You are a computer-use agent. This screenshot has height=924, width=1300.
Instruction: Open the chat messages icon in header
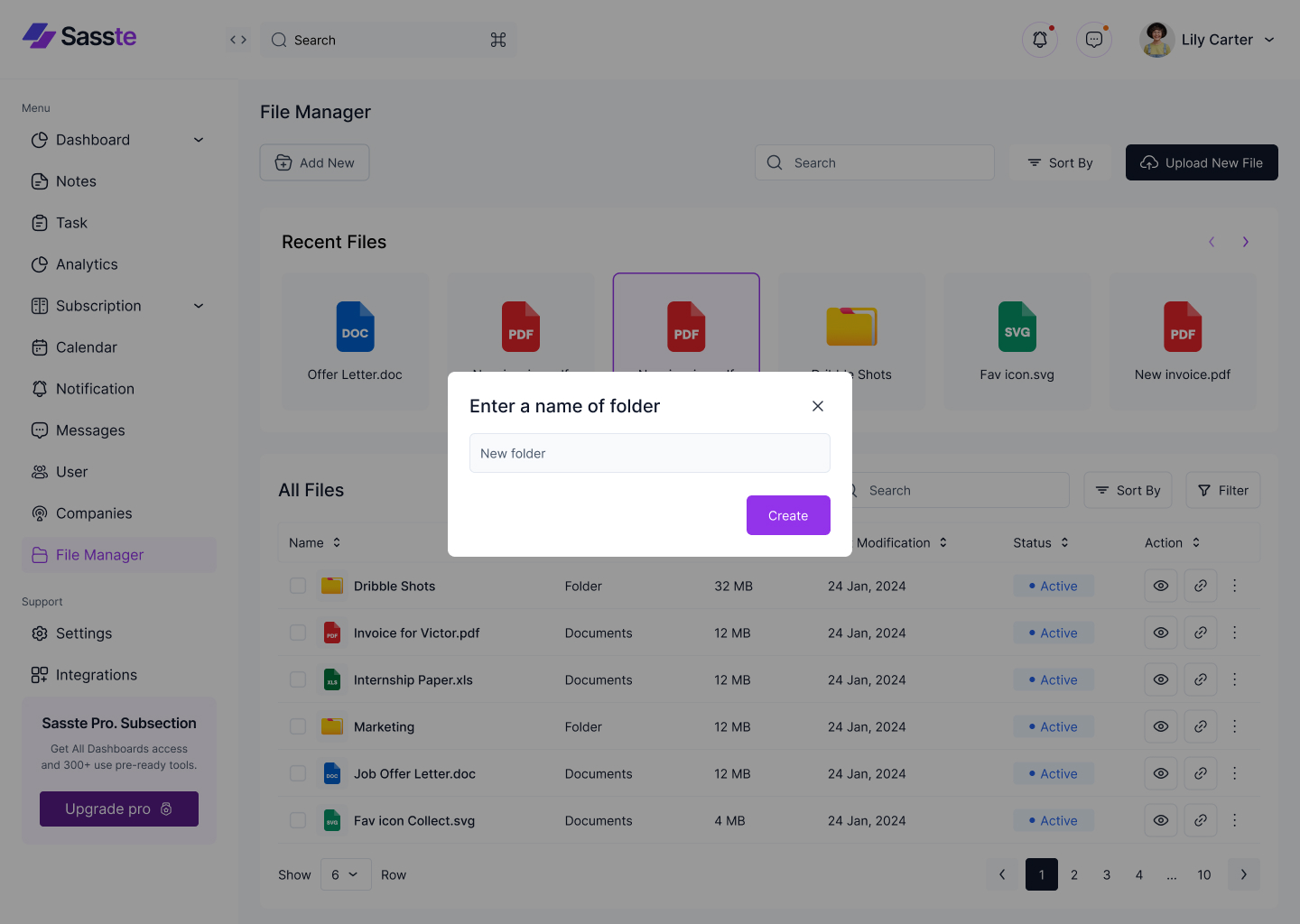(1094, 40)
